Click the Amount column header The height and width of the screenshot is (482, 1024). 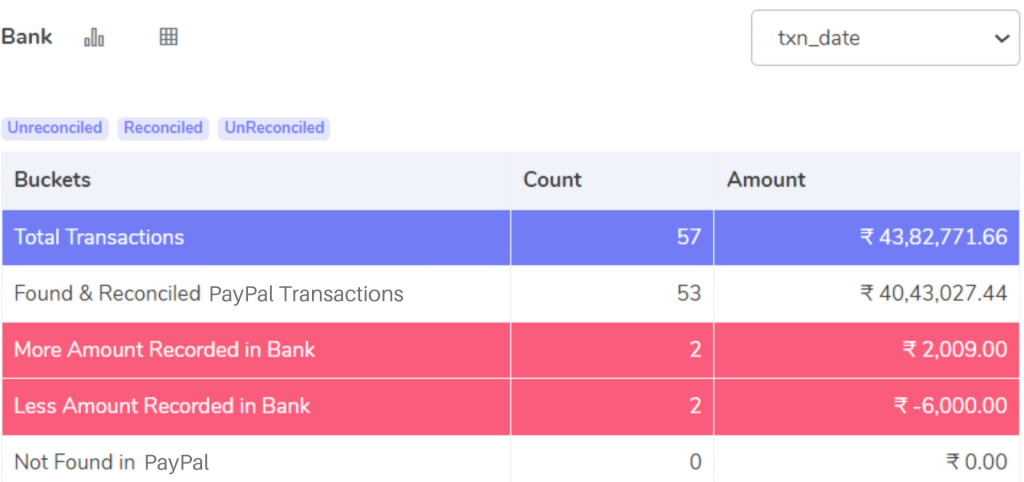point(766,180)
